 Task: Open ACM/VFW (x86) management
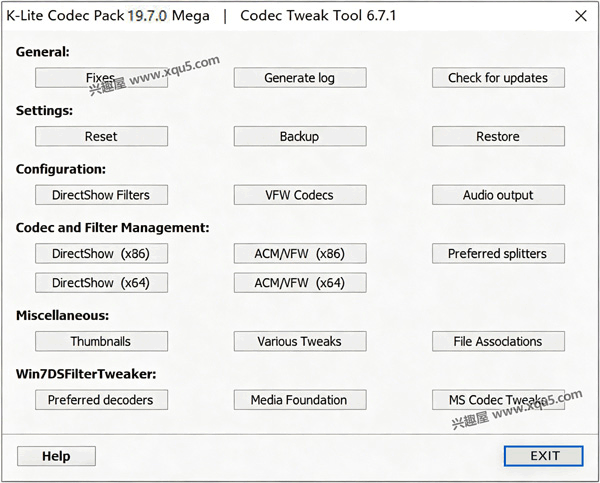tap(300, 253)
